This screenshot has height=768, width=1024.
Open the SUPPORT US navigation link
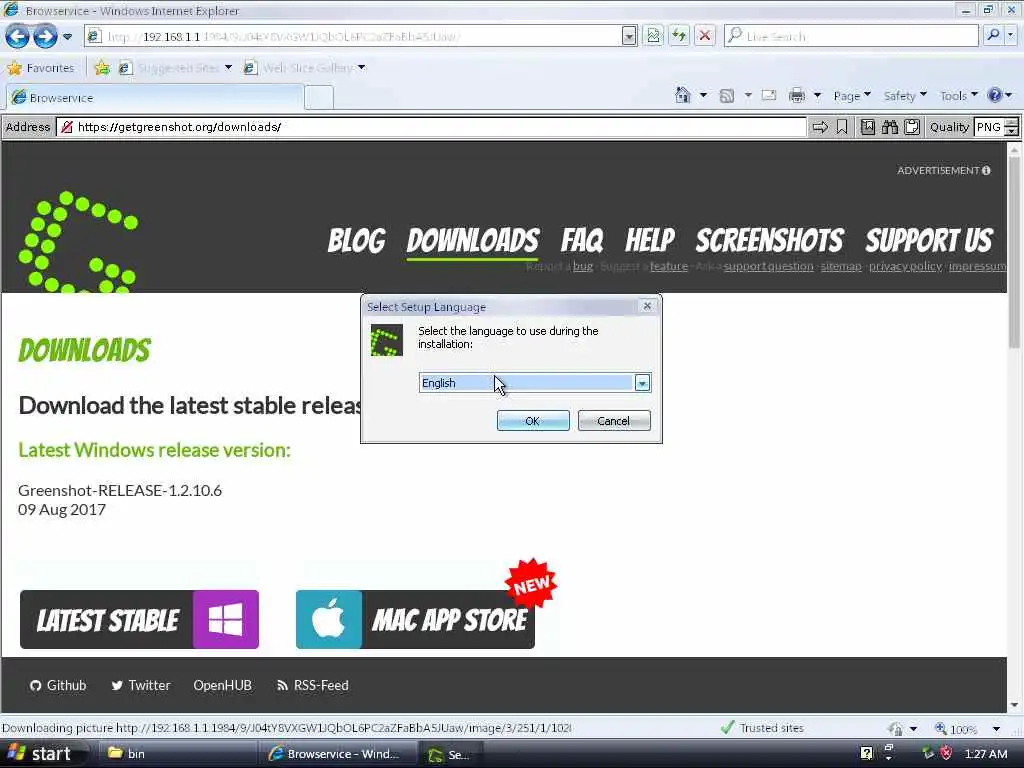coord(929,240)
